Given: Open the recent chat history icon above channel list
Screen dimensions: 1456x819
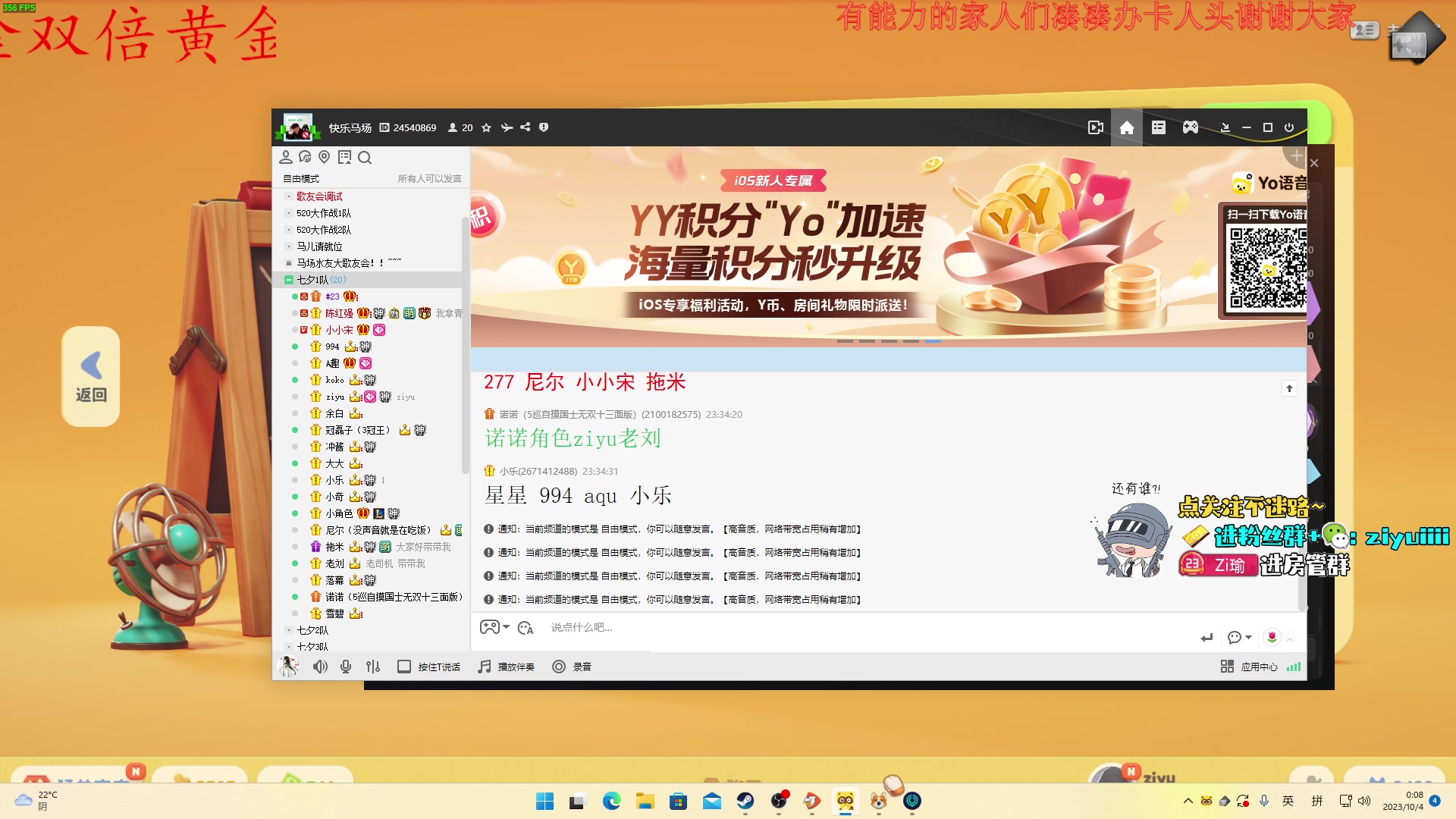Looking at the screenshot, I should (x=305, y=157).
